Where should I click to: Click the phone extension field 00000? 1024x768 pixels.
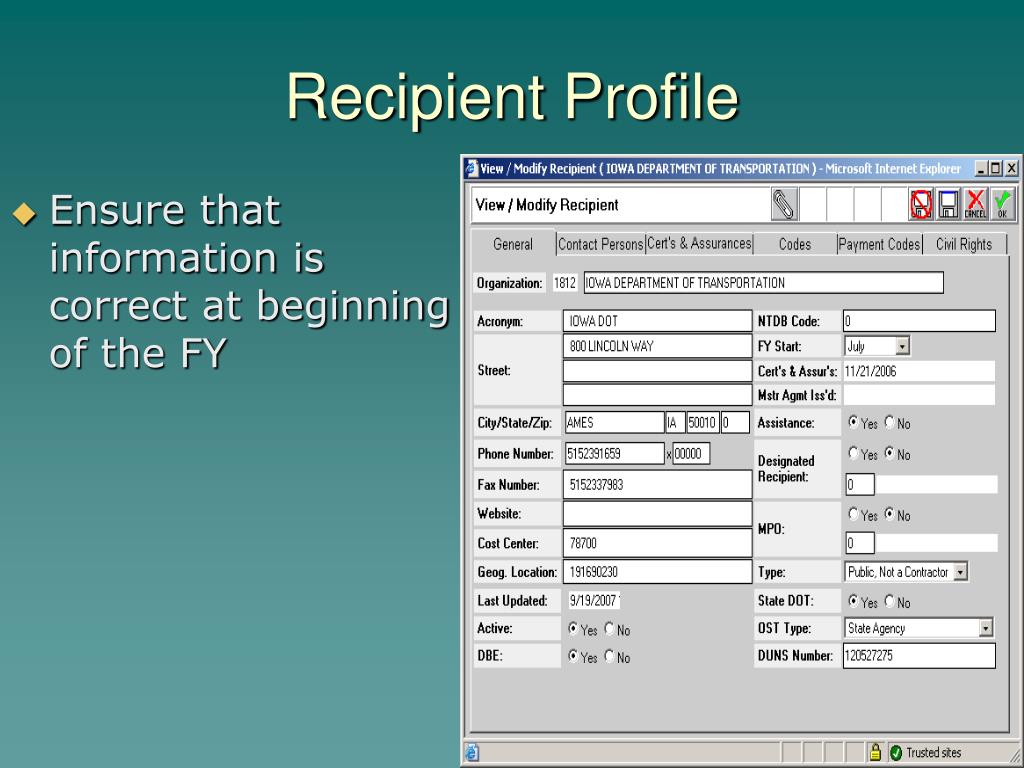click(x=691, y=453)
